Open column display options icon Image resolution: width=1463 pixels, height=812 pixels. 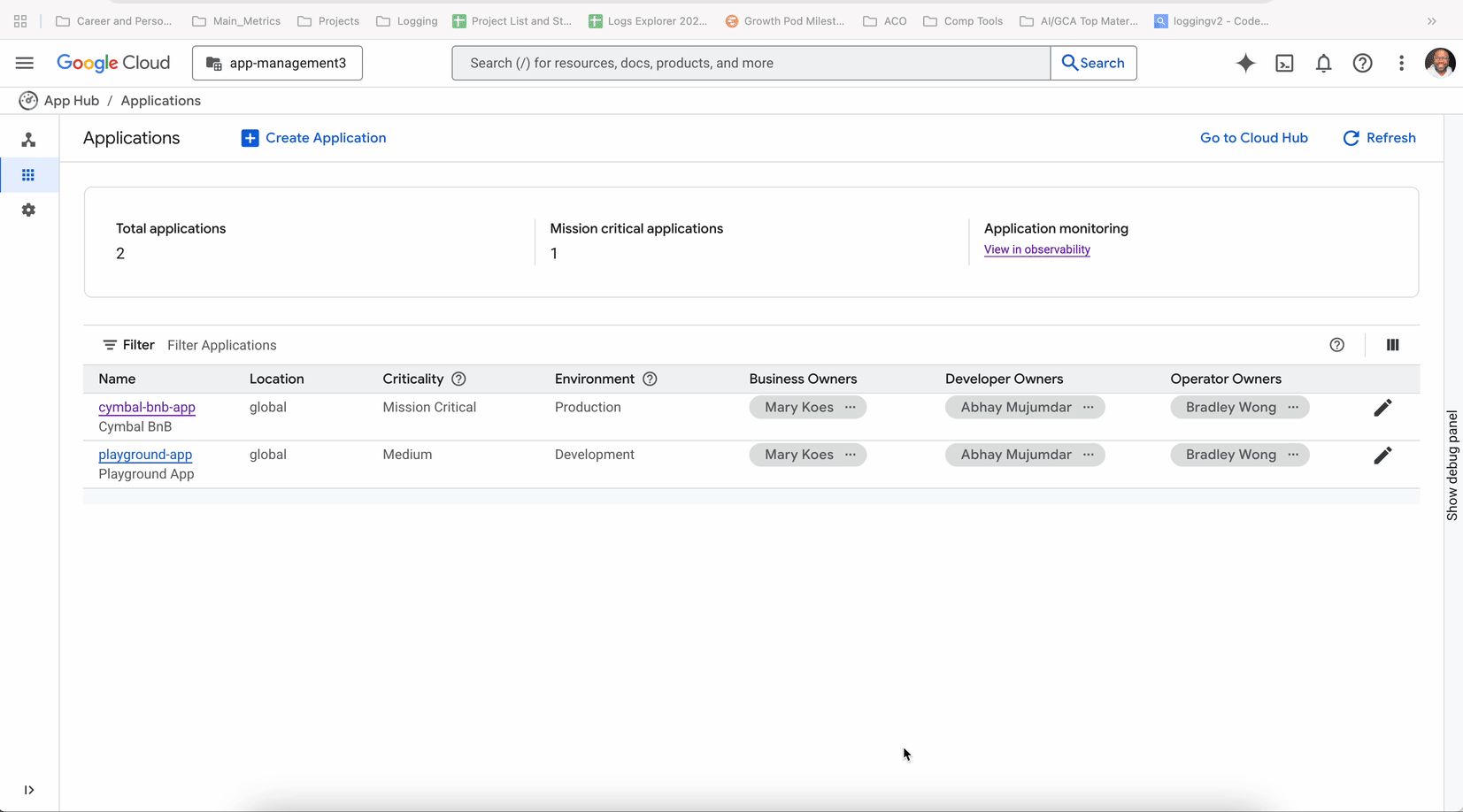(x=1392, y=345)
